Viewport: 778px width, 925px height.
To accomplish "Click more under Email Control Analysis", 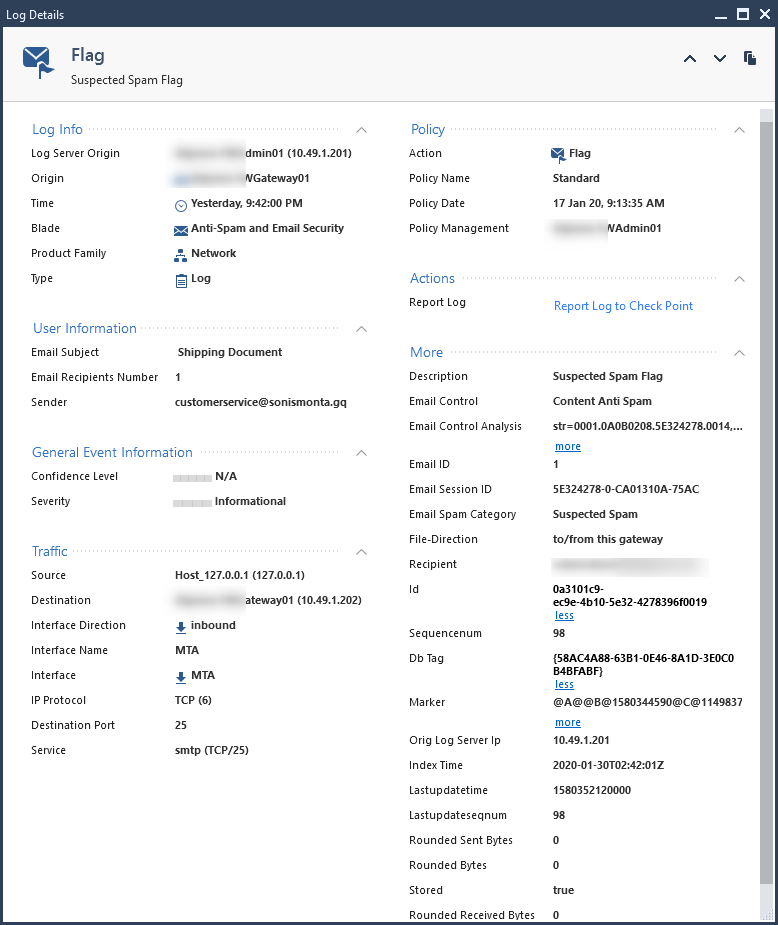I will pyautogui.click(x=567, y=446).
